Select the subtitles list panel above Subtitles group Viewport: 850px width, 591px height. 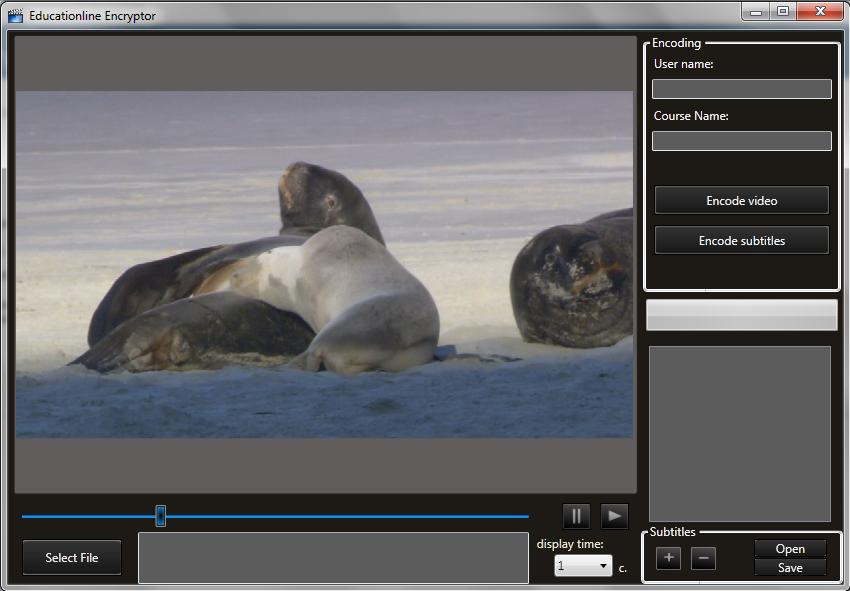740,433
